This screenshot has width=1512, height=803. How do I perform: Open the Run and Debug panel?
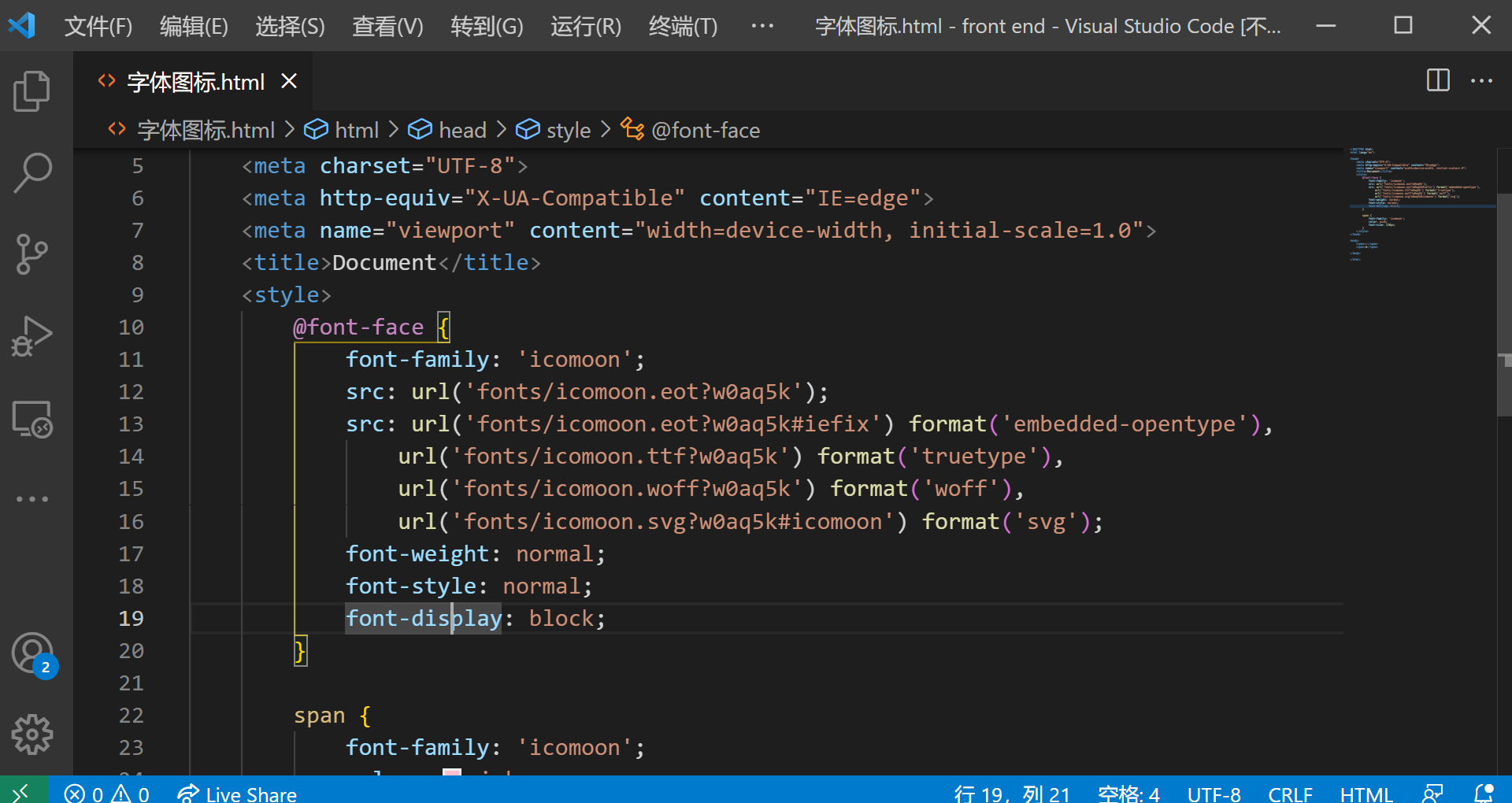coord(32,335)
